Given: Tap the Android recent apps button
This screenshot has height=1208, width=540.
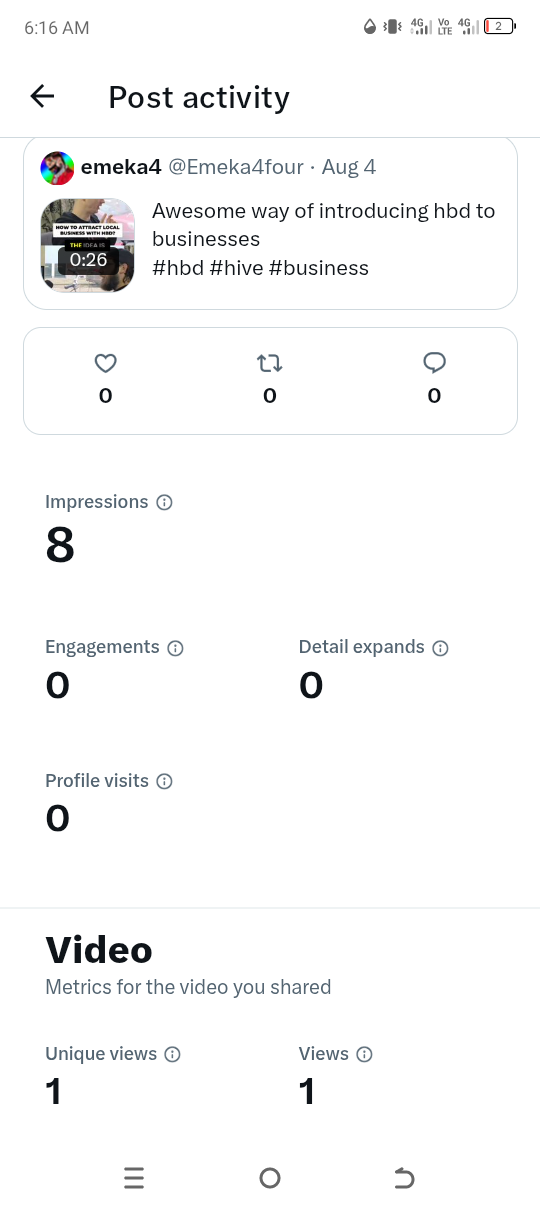Looking at the screenshot, I should click(134, 1179).
